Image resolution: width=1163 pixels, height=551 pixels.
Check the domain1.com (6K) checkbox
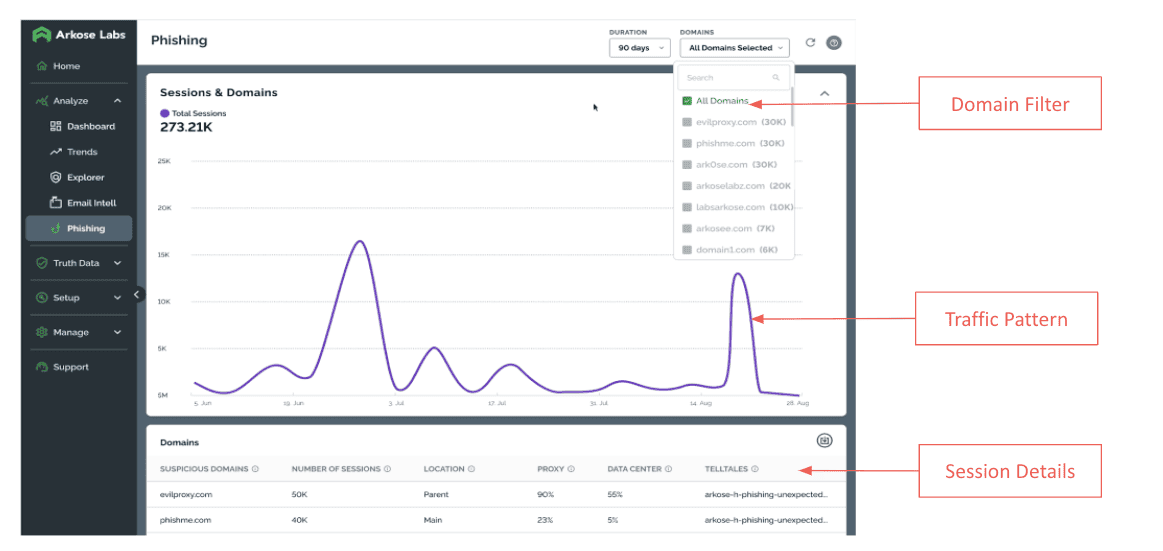tap(687, 250)
